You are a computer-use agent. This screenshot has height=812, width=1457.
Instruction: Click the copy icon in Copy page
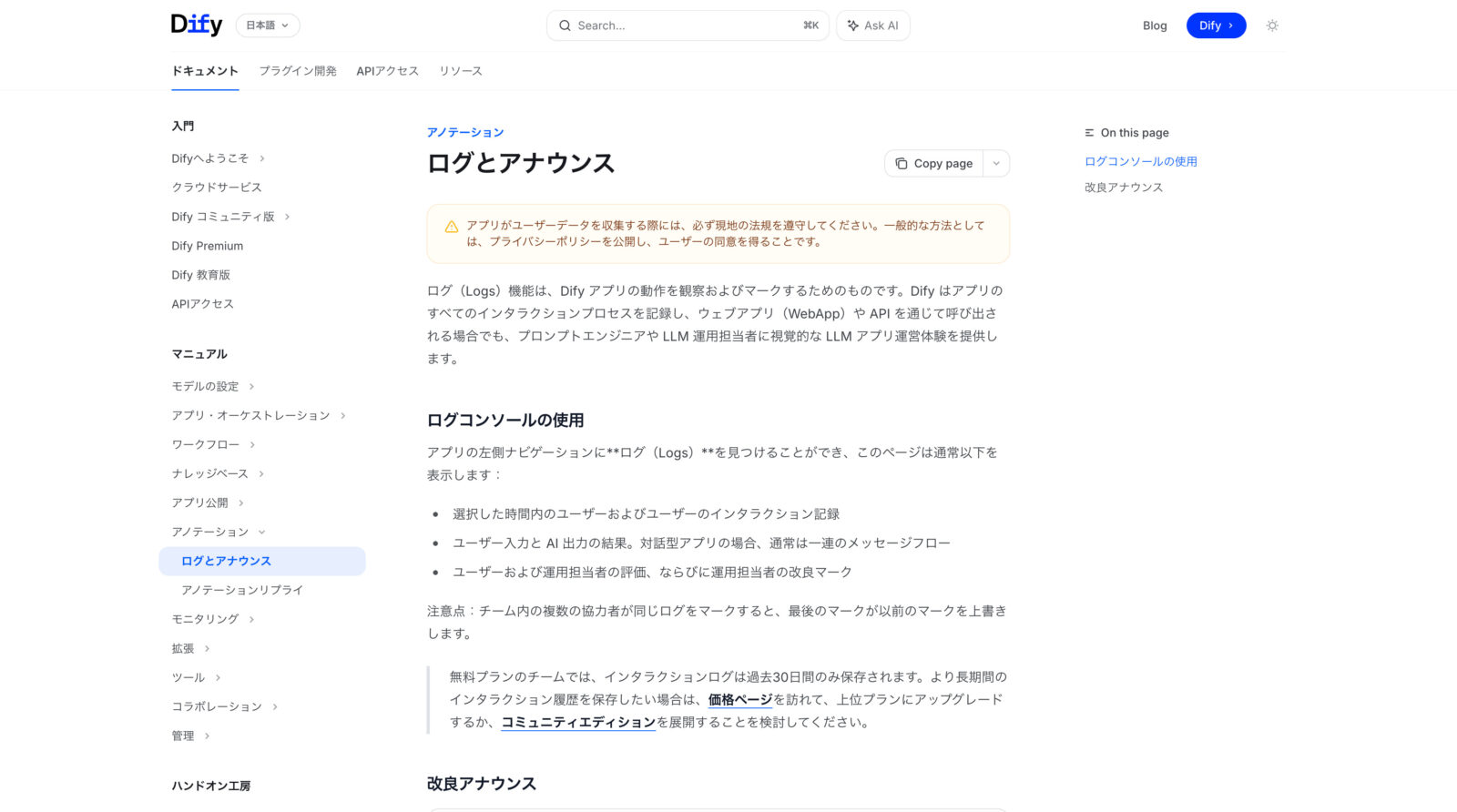(x=902, y=164)
